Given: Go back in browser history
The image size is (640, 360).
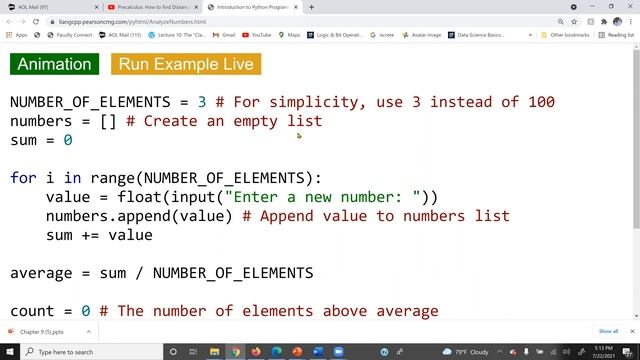Looking at the screenshot, I should [9, 22].
